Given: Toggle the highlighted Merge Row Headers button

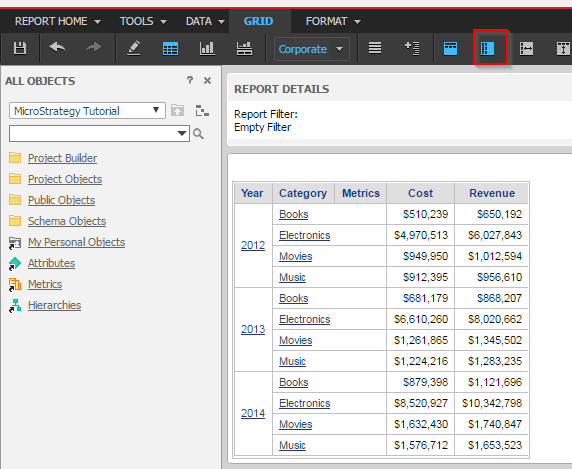Looking at the screenshot, I should click(x=488, y=49).
